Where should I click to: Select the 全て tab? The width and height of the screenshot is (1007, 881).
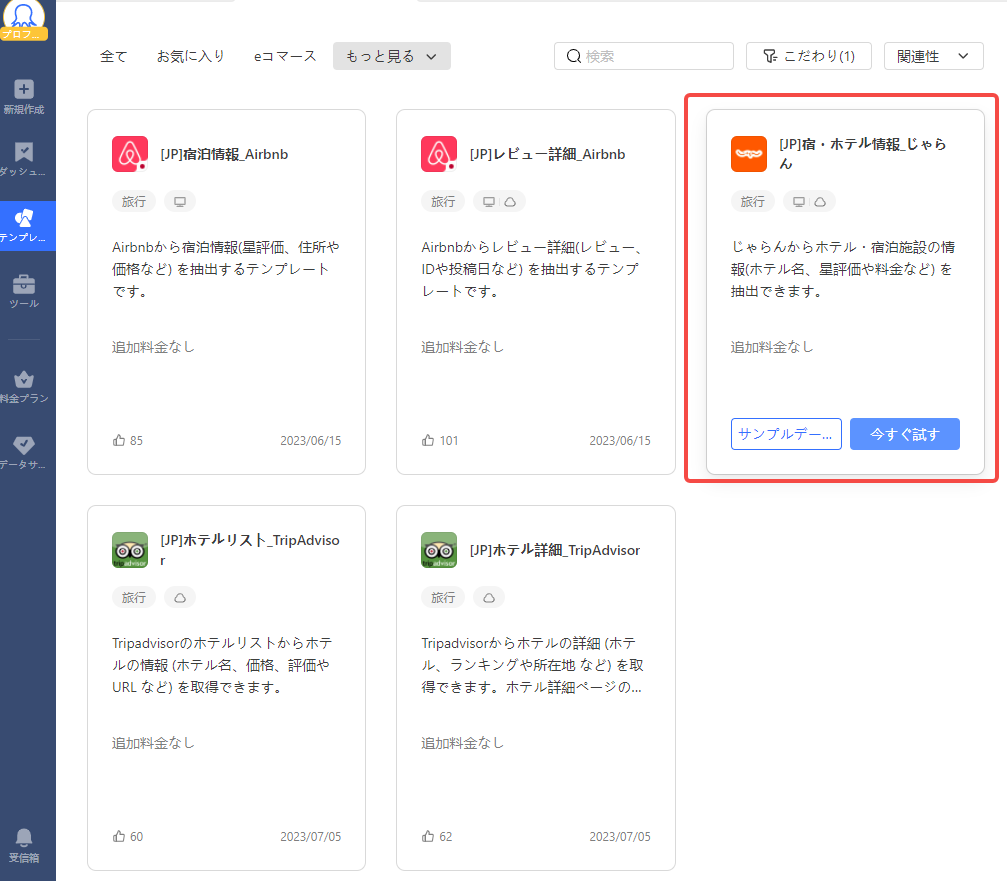tap(114, 57)
